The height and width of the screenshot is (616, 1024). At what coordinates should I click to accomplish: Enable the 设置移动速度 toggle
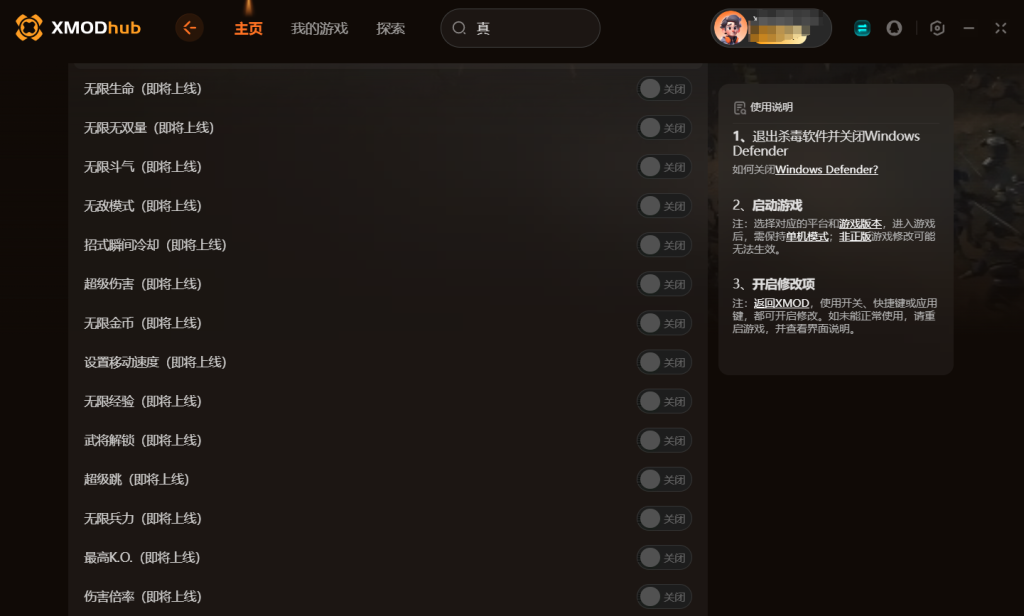pos(664,363)
